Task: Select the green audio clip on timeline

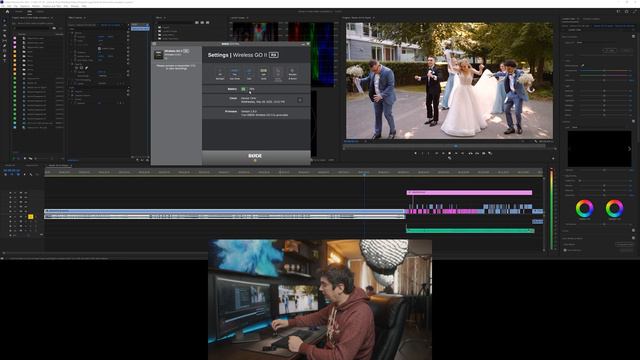Action: 470,231
